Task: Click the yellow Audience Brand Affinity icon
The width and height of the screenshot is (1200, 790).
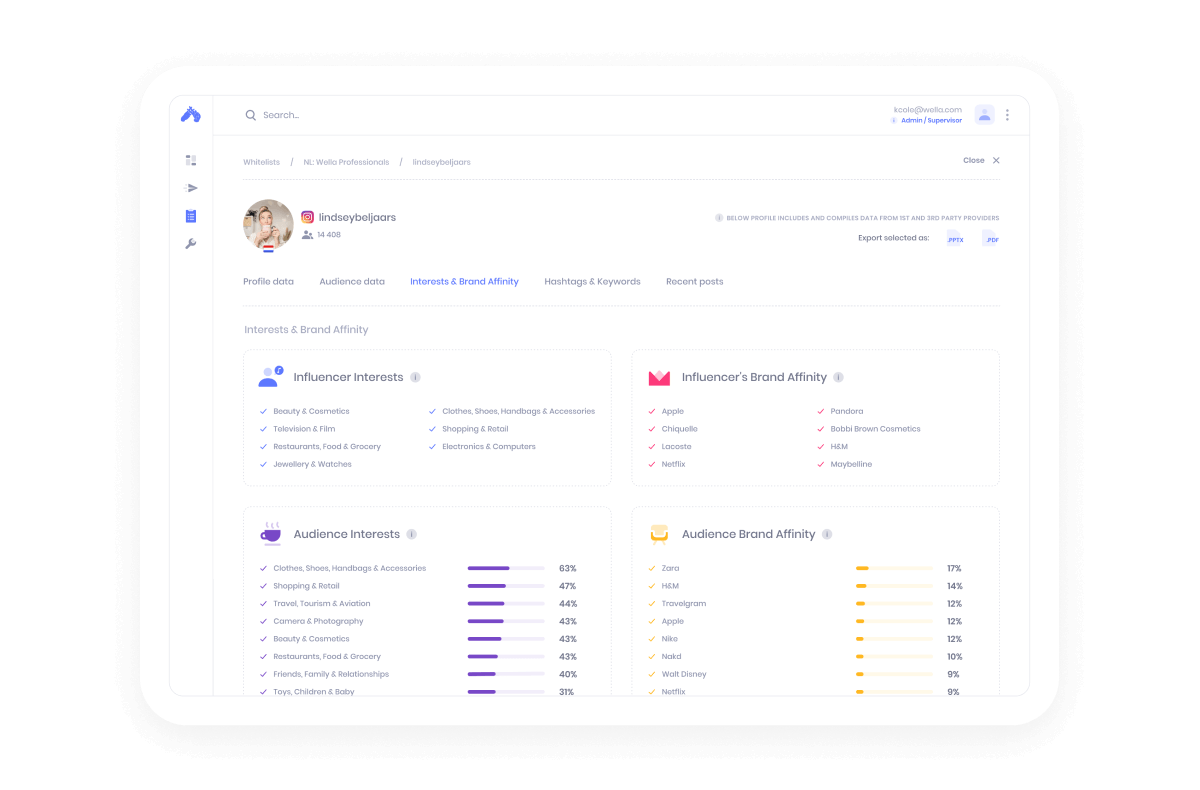Action: [659, 534]
